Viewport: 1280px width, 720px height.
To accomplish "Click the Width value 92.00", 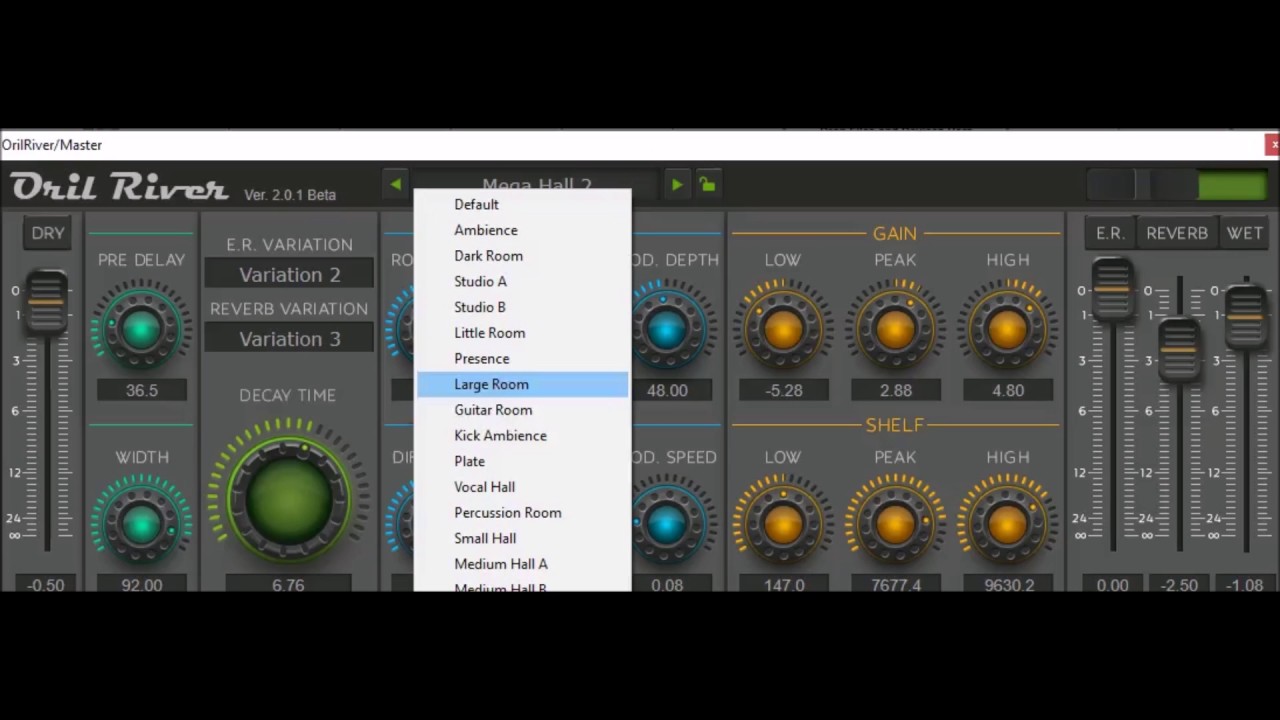I will pos(142,585).
